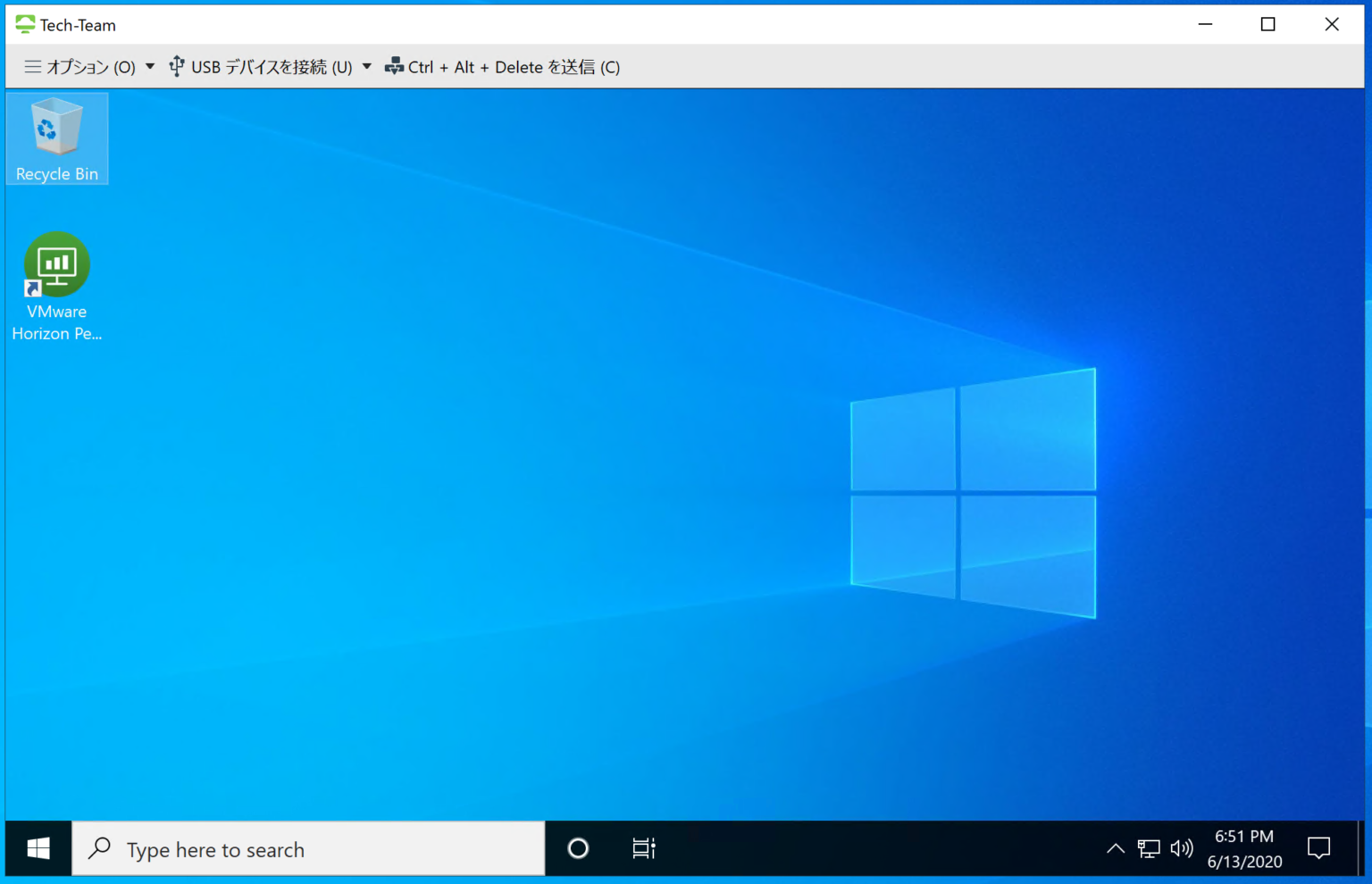This screenshot has height=884, width=1372.
Task: Open the USB デバイスを接続 (U) menu label
Action: [271, 67]
